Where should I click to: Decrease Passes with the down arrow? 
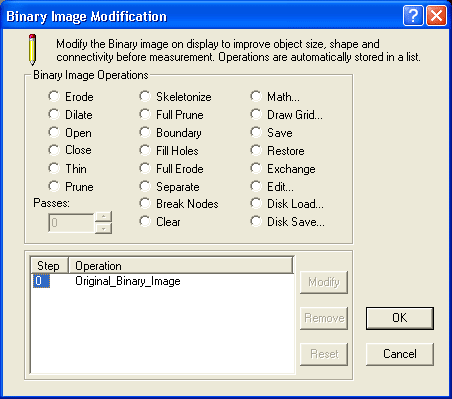pos(104,228)
